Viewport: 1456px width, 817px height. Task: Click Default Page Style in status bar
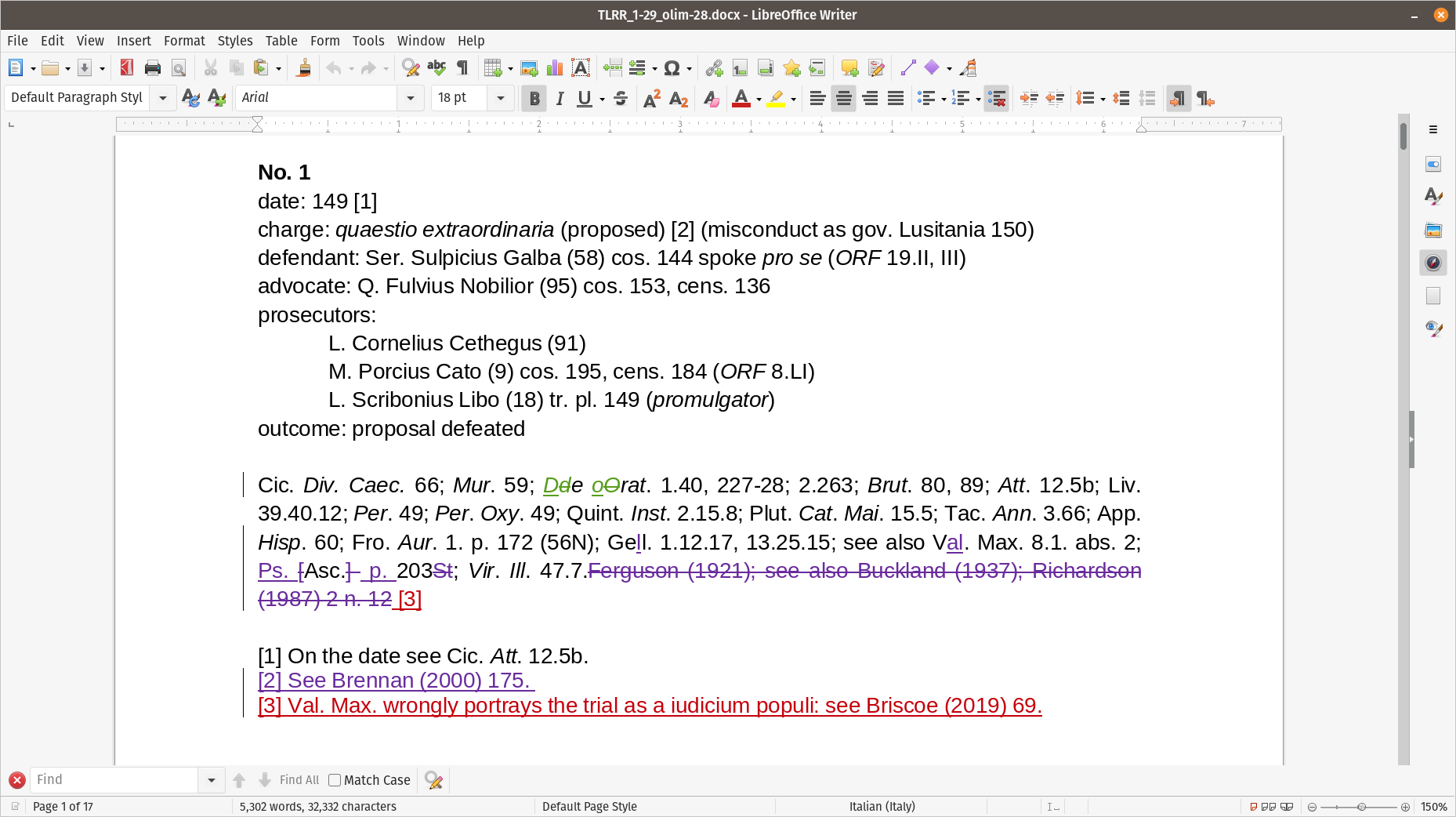(589, 807)
